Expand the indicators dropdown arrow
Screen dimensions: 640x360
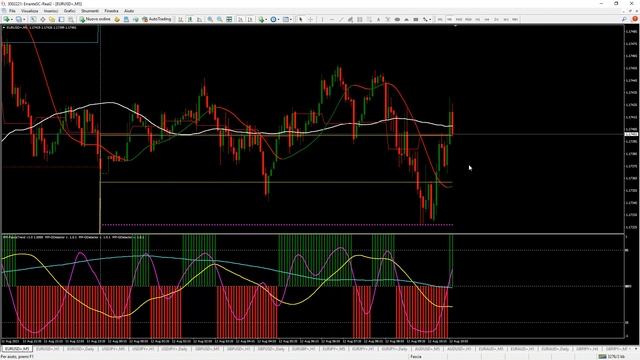point(266,19)
